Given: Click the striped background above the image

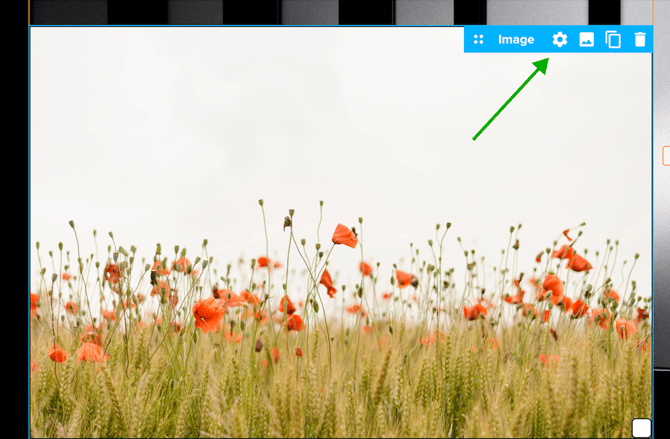Looking at the screenshot, I should 300,11.
